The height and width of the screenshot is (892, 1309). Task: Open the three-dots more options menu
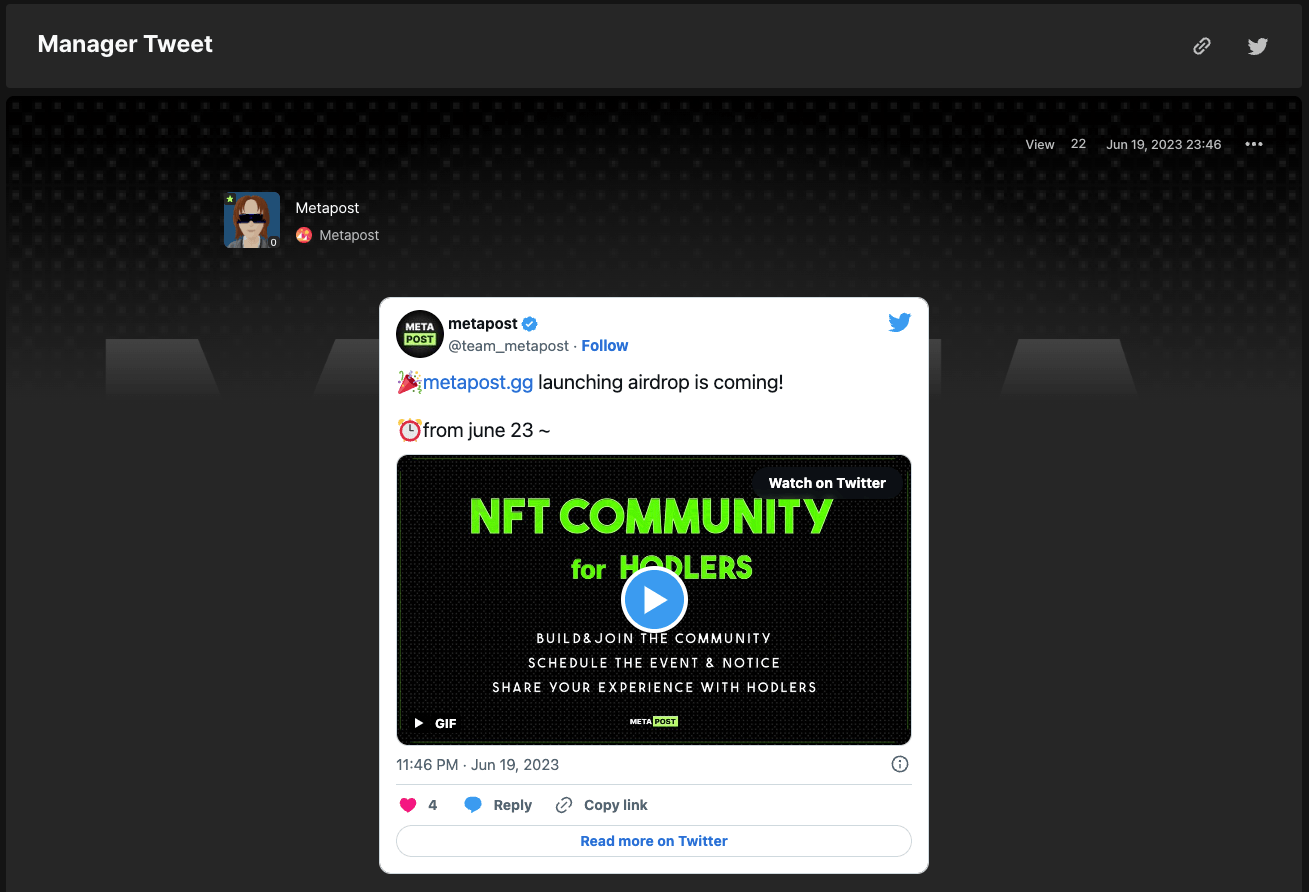tap(1254, 144)
